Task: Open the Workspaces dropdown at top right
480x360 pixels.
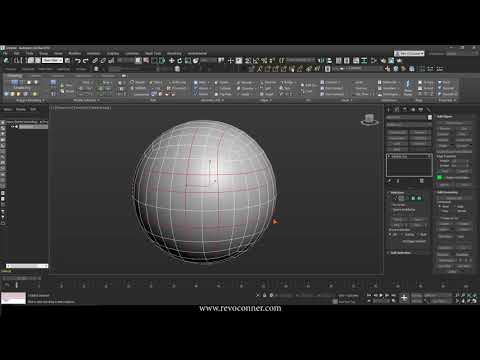Action: (x=409, y=53)
